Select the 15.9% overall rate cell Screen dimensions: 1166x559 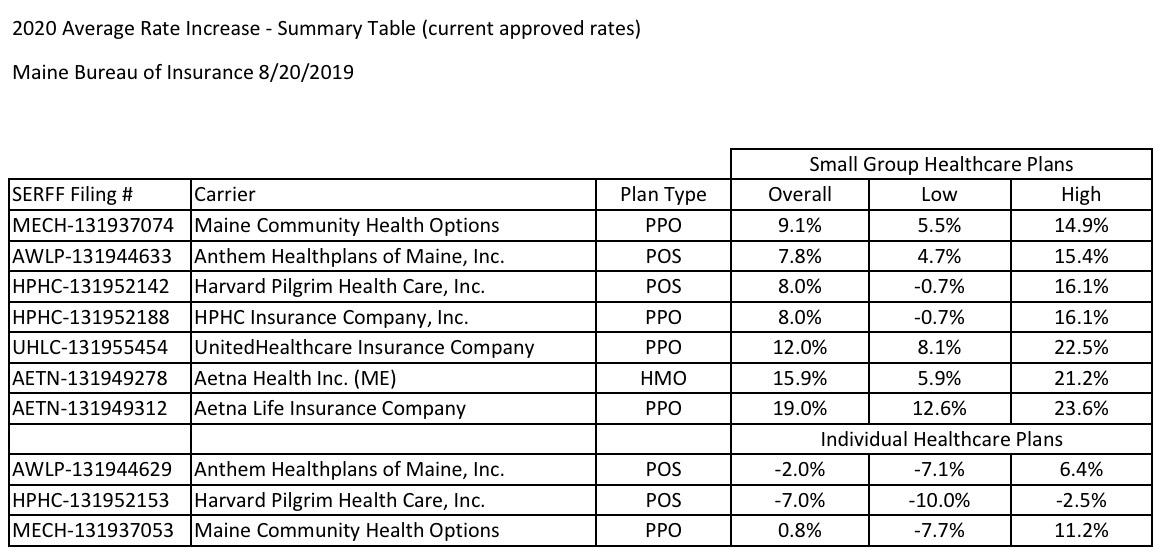799,378
